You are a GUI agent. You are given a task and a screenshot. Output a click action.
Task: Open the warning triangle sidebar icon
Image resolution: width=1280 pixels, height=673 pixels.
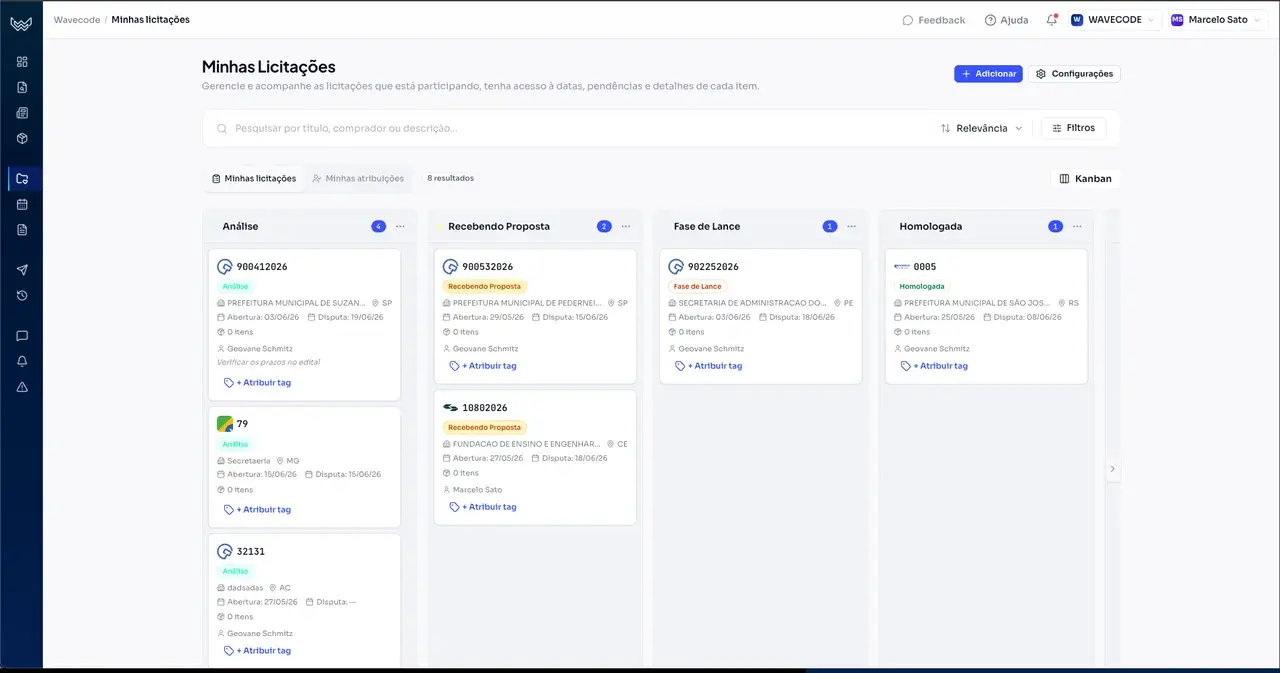(22, 387)
